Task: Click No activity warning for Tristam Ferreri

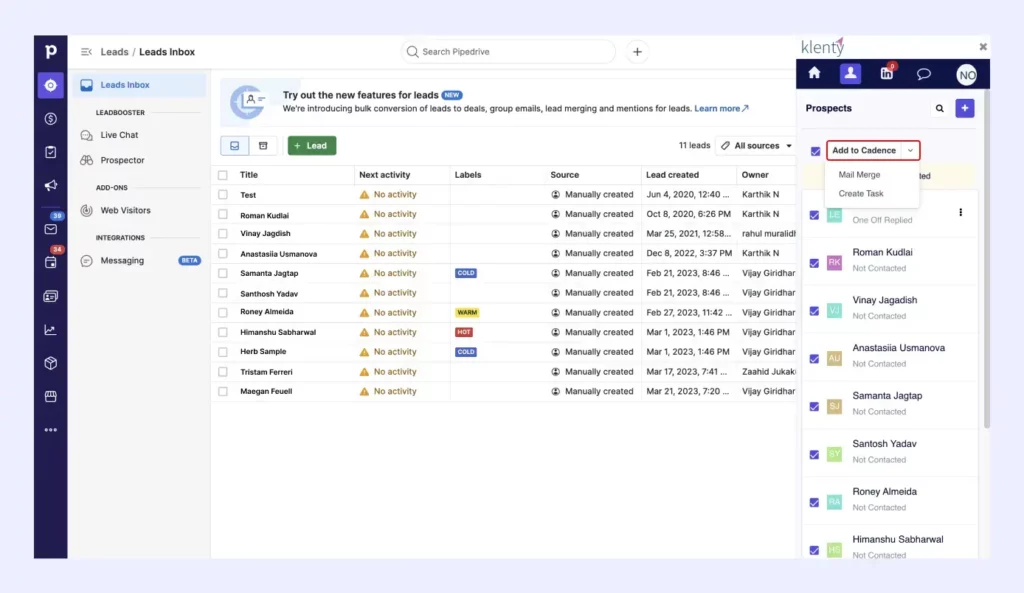Action: click(x=388, y=372)
